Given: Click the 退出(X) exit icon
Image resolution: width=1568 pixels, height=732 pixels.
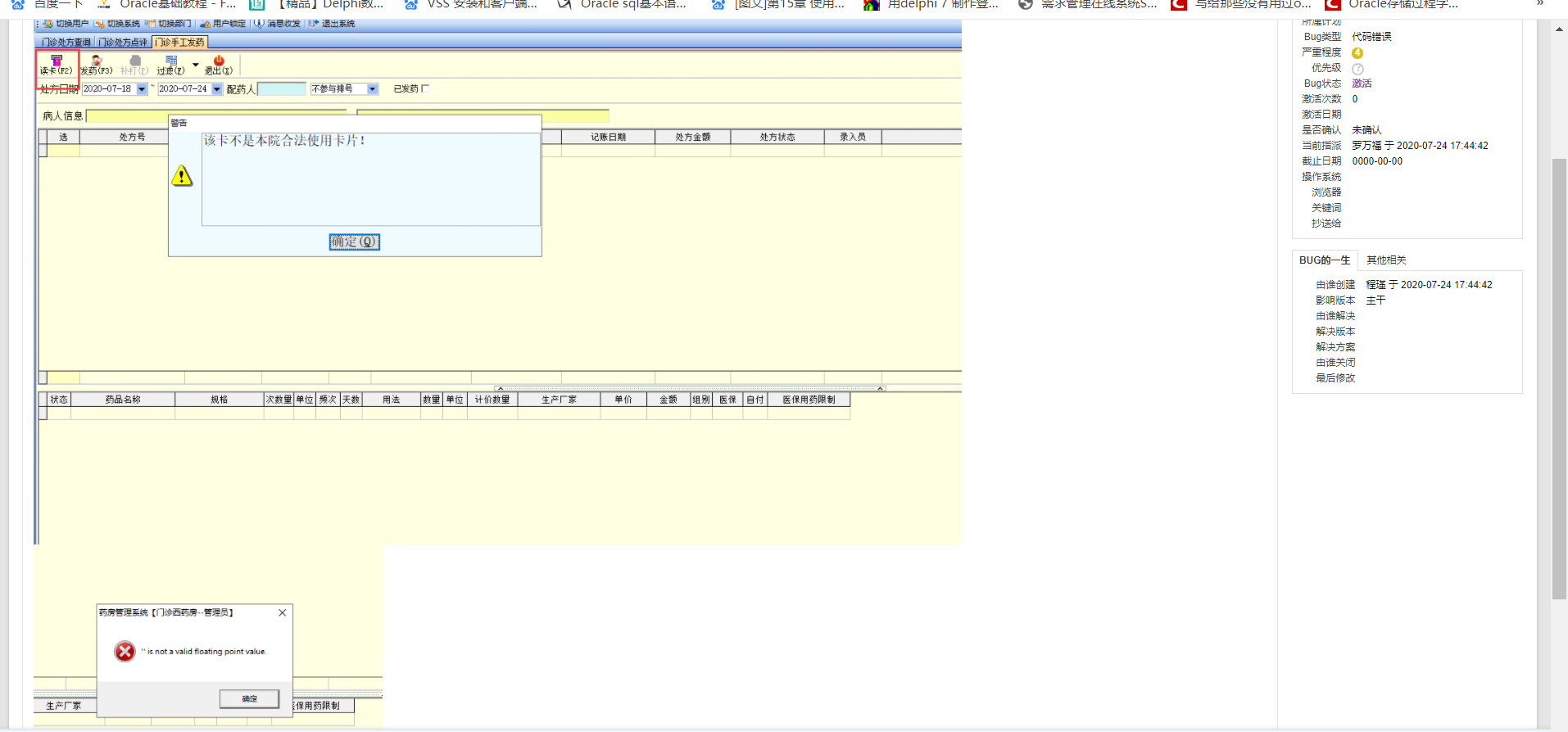Looking at the screenshot, I should pos(219,66).
